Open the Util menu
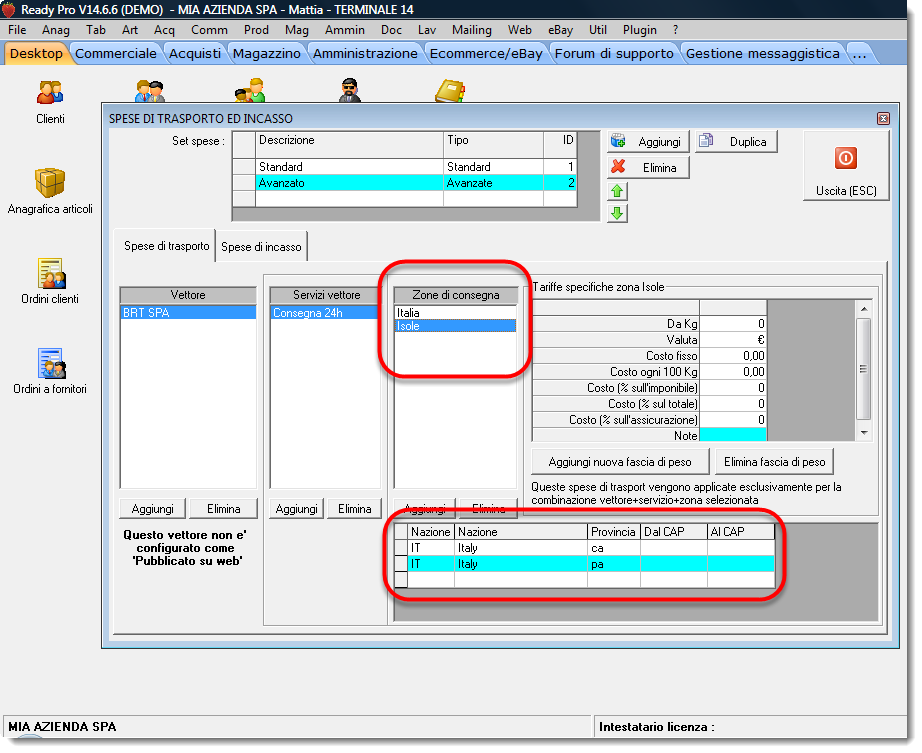This screenshot has width=922, height=753. [x=598, y=30]
